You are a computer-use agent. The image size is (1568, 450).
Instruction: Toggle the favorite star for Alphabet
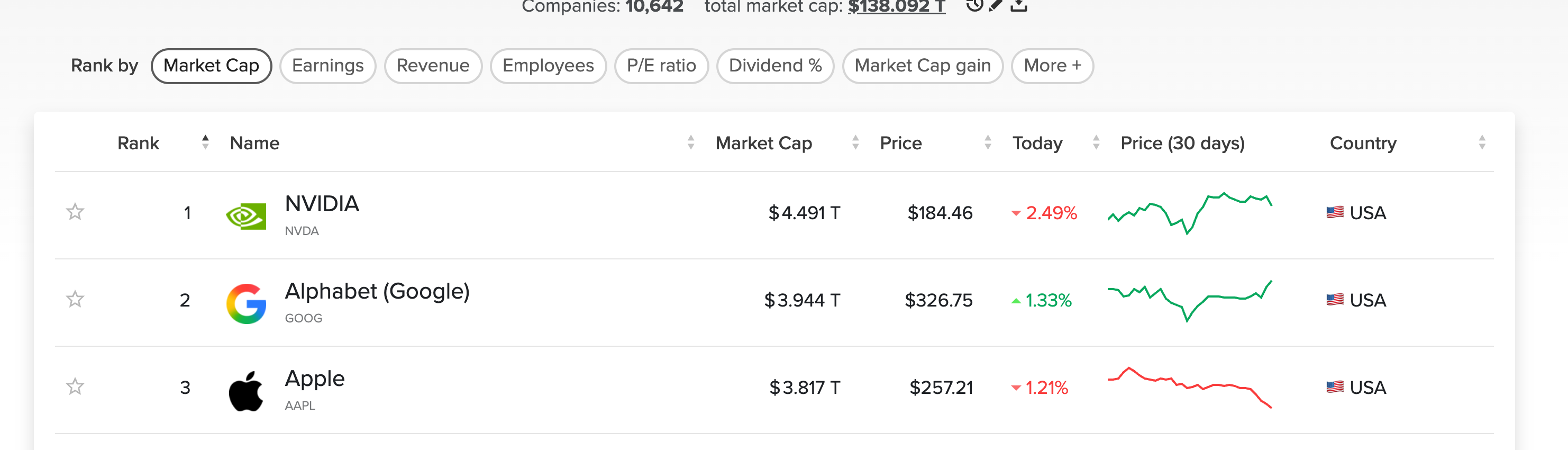point(75,300)
